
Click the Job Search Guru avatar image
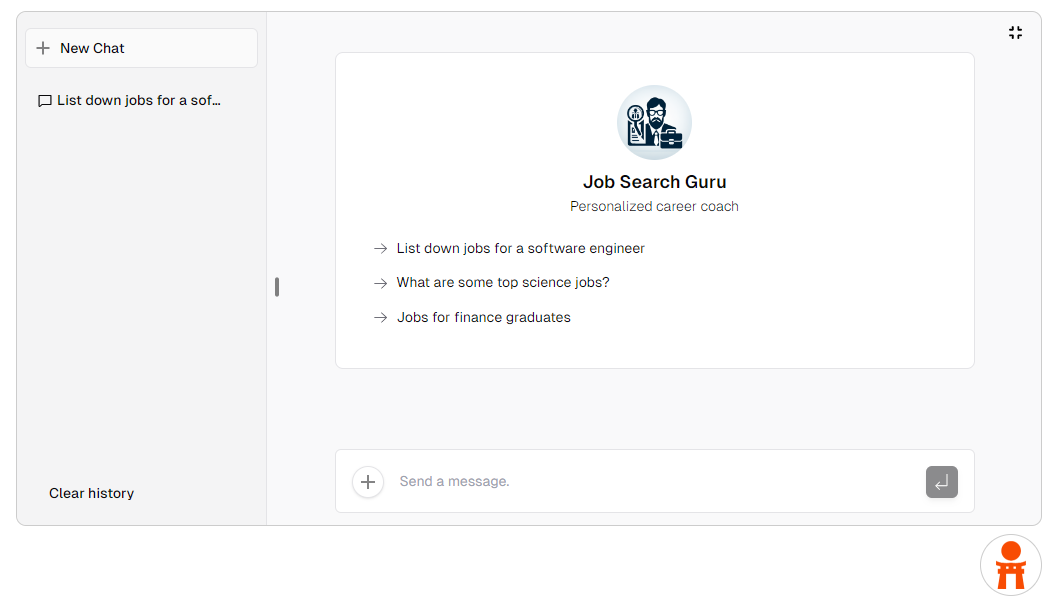pyautogui.click(x=654, y=122)
